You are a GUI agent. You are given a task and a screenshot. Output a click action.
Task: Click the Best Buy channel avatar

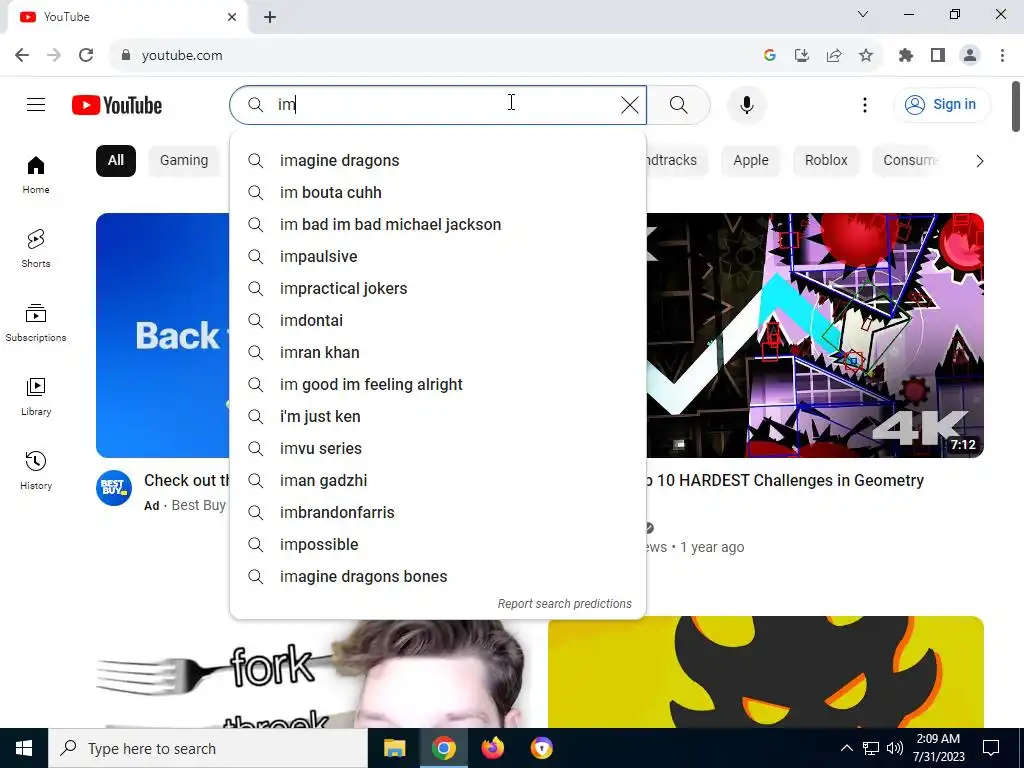tap(114, 488)
